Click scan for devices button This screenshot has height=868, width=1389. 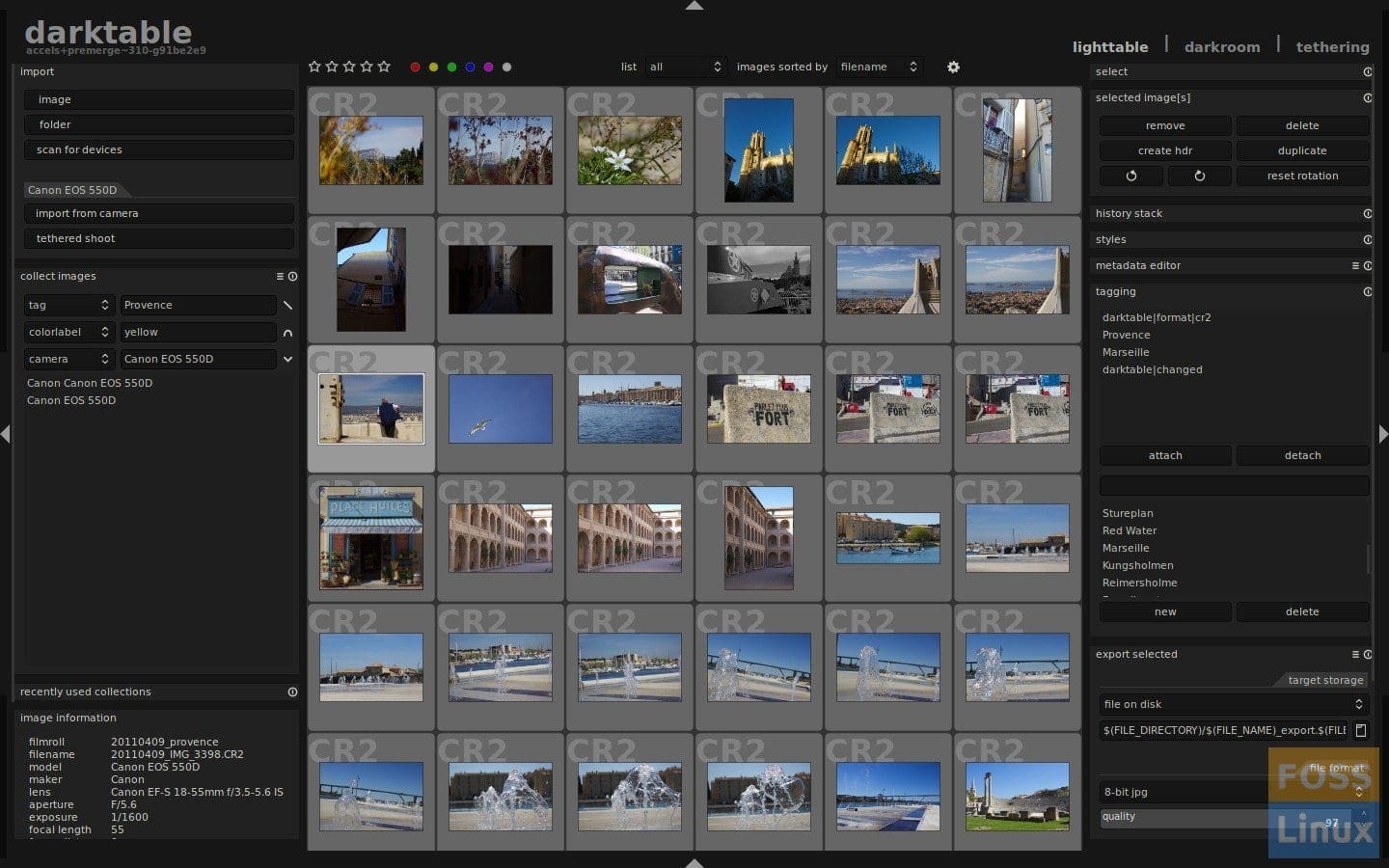tap(158, 149)
